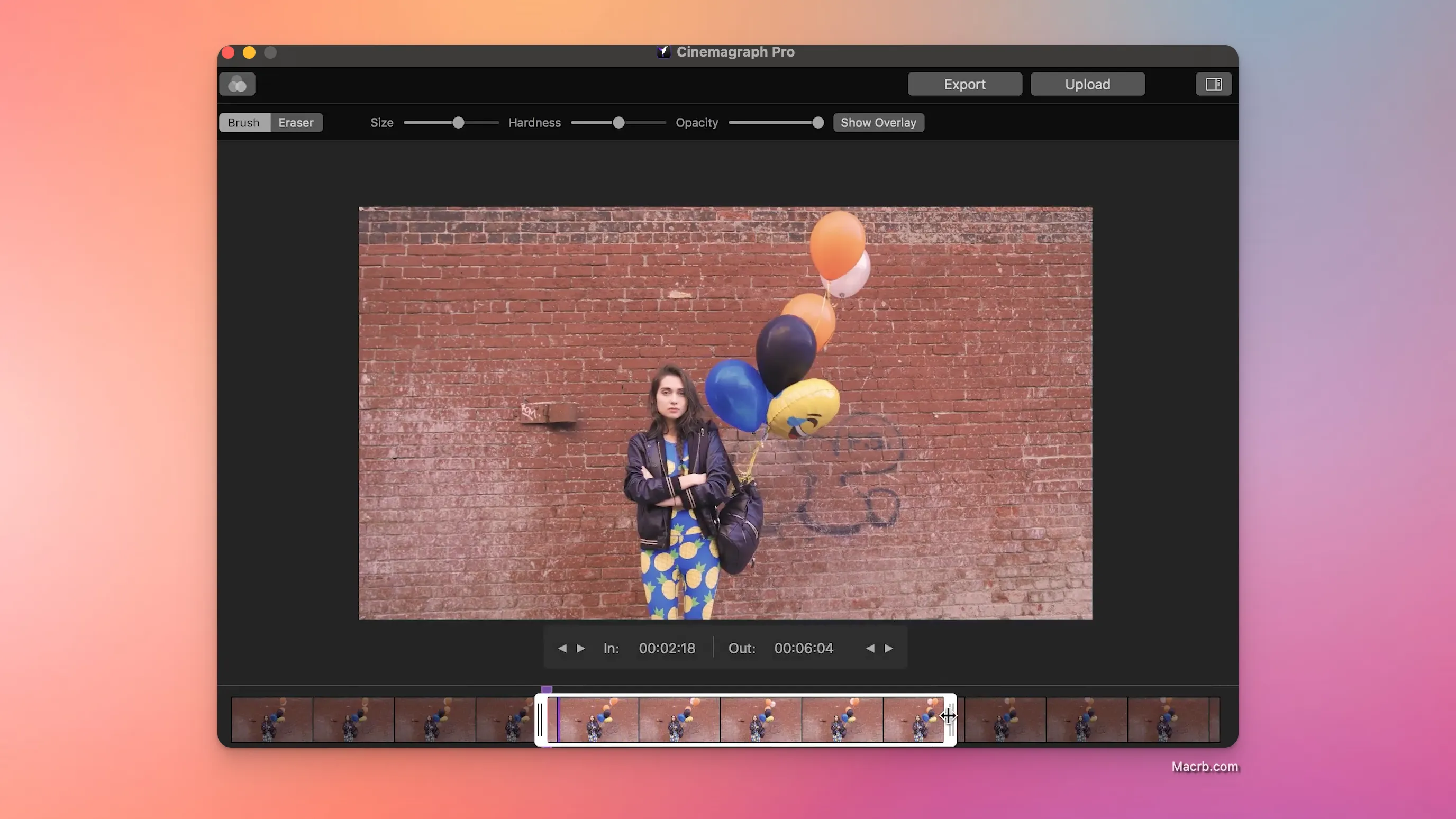This screenshot has height=819, width=1456.
Task: Click the In timecode field
Action: pyautogui.click(x=667, y=649)
